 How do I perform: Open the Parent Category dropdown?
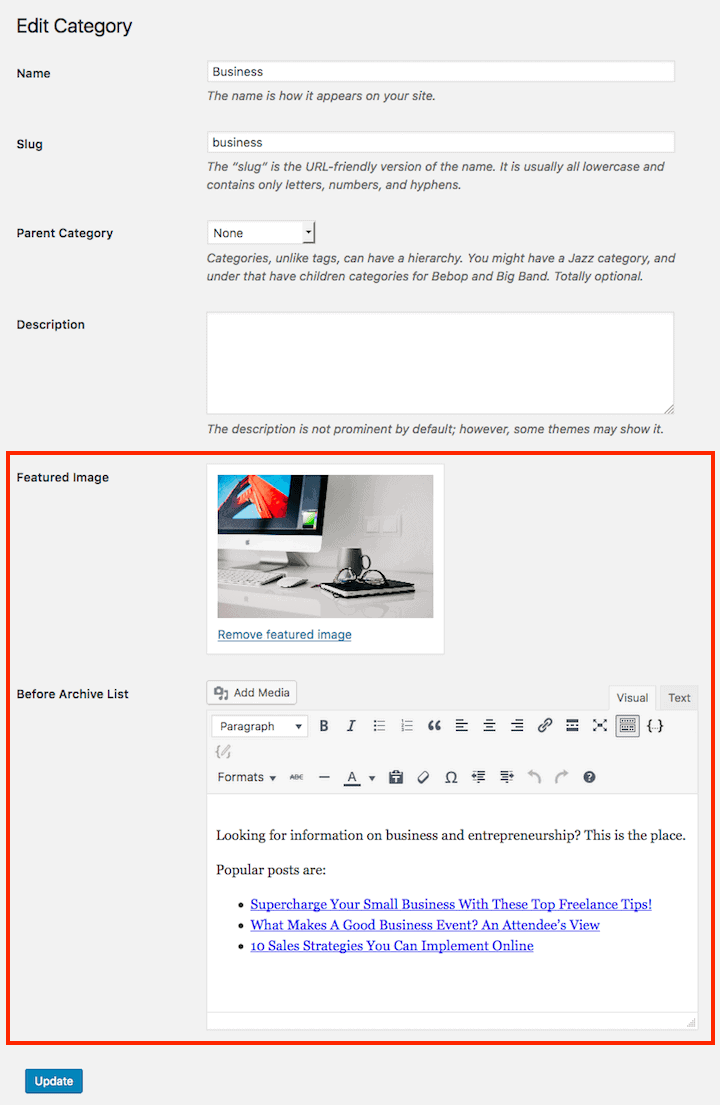click(x=261, y=233)
